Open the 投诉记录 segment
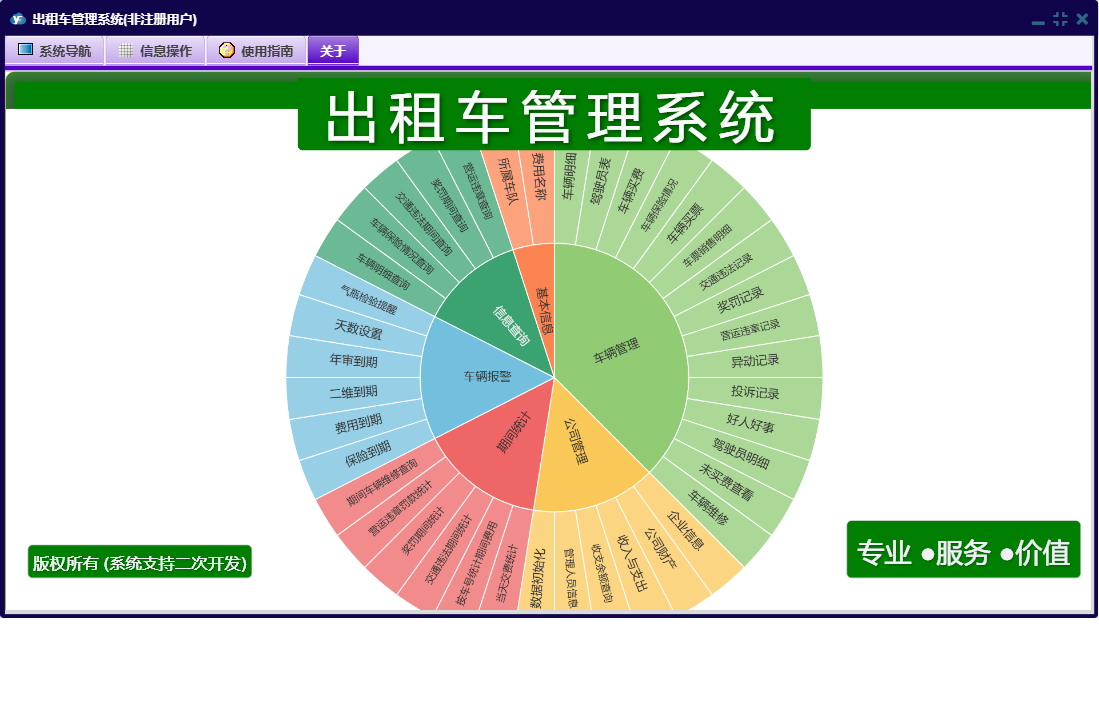The width and height of the screenshot is (1099, 723). [755, 392]
